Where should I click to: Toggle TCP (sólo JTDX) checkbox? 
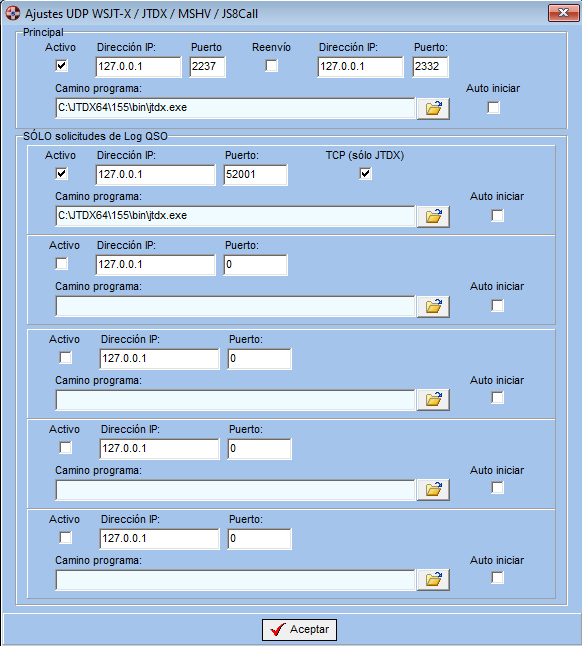click(365, 173)
